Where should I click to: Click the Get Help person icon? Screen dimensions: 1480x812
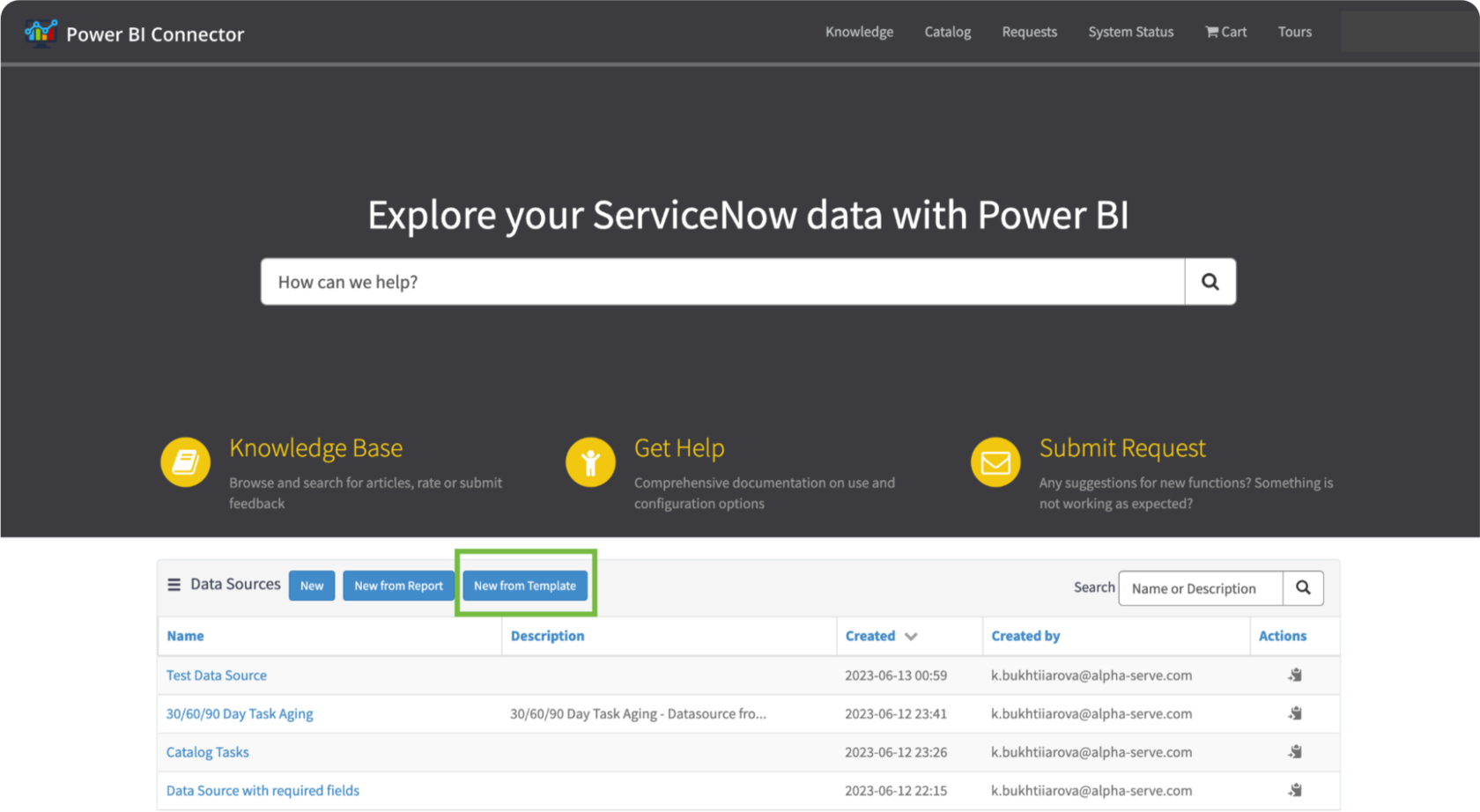(x=589, y=461)
